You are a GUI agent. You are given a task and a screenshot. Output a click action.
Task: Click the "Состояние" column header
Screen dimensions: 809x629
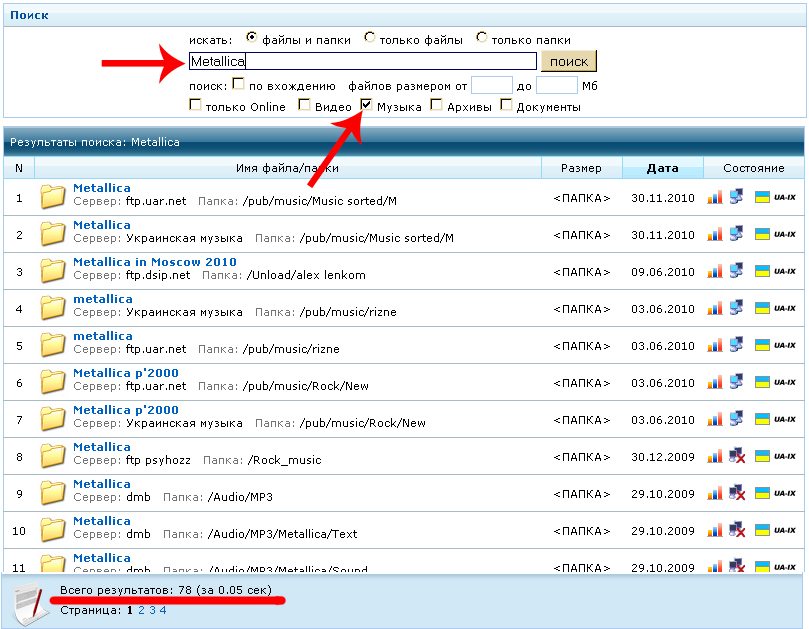pyautogui.click(x=753, y=168)
